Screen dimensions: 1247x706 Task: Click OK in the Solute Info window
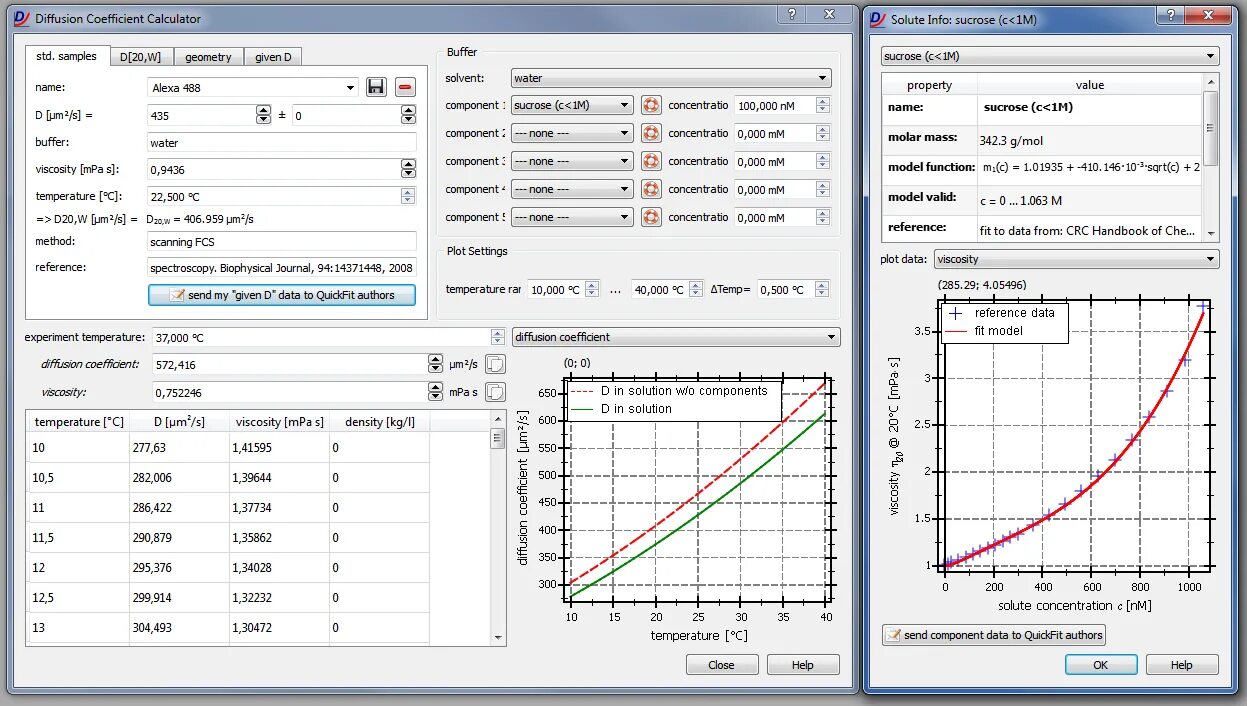(1100, 665)
